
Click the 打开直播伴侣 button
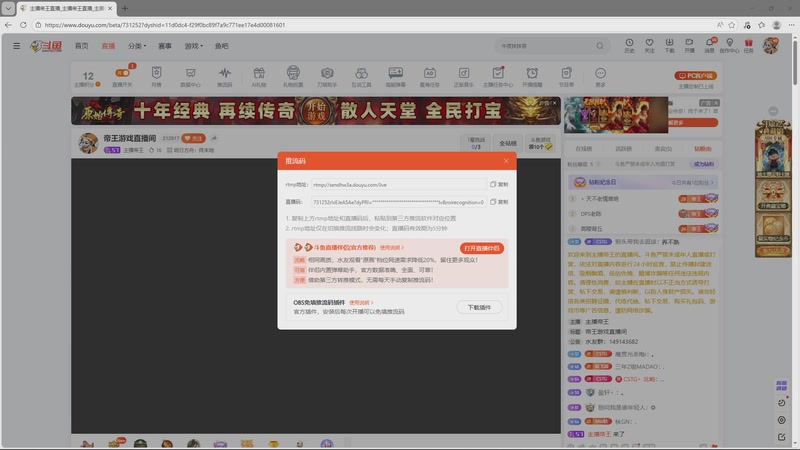(482, 248)
